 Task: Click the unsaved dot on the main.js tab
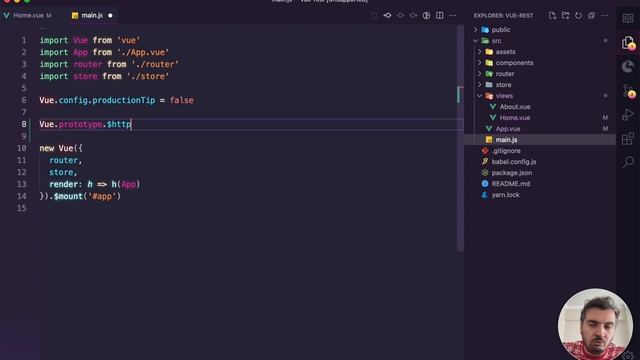click(110, 16)
